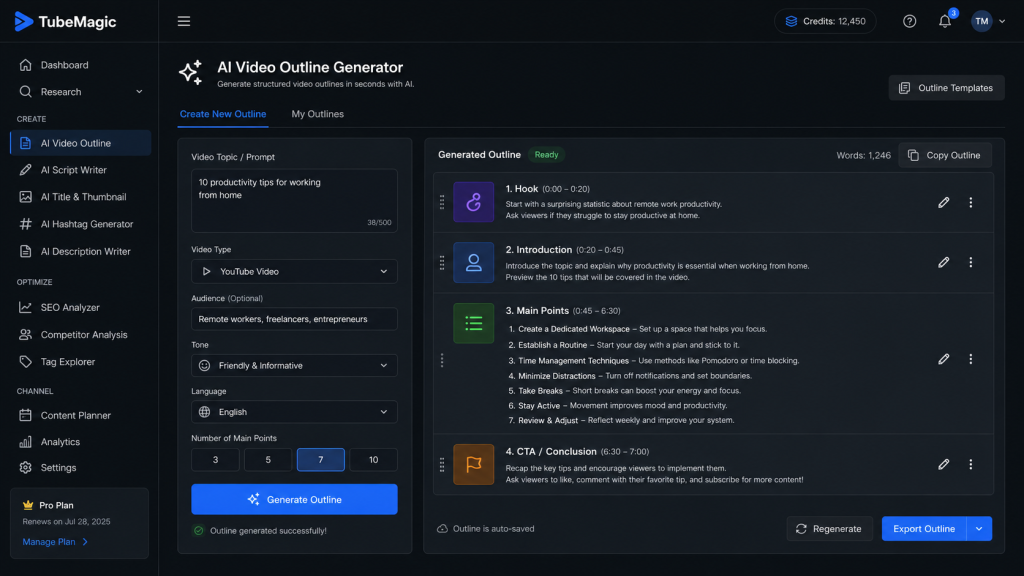
Task: Click the drag handle for CTA / Conclusion
Action: click(x=442, y=464)
